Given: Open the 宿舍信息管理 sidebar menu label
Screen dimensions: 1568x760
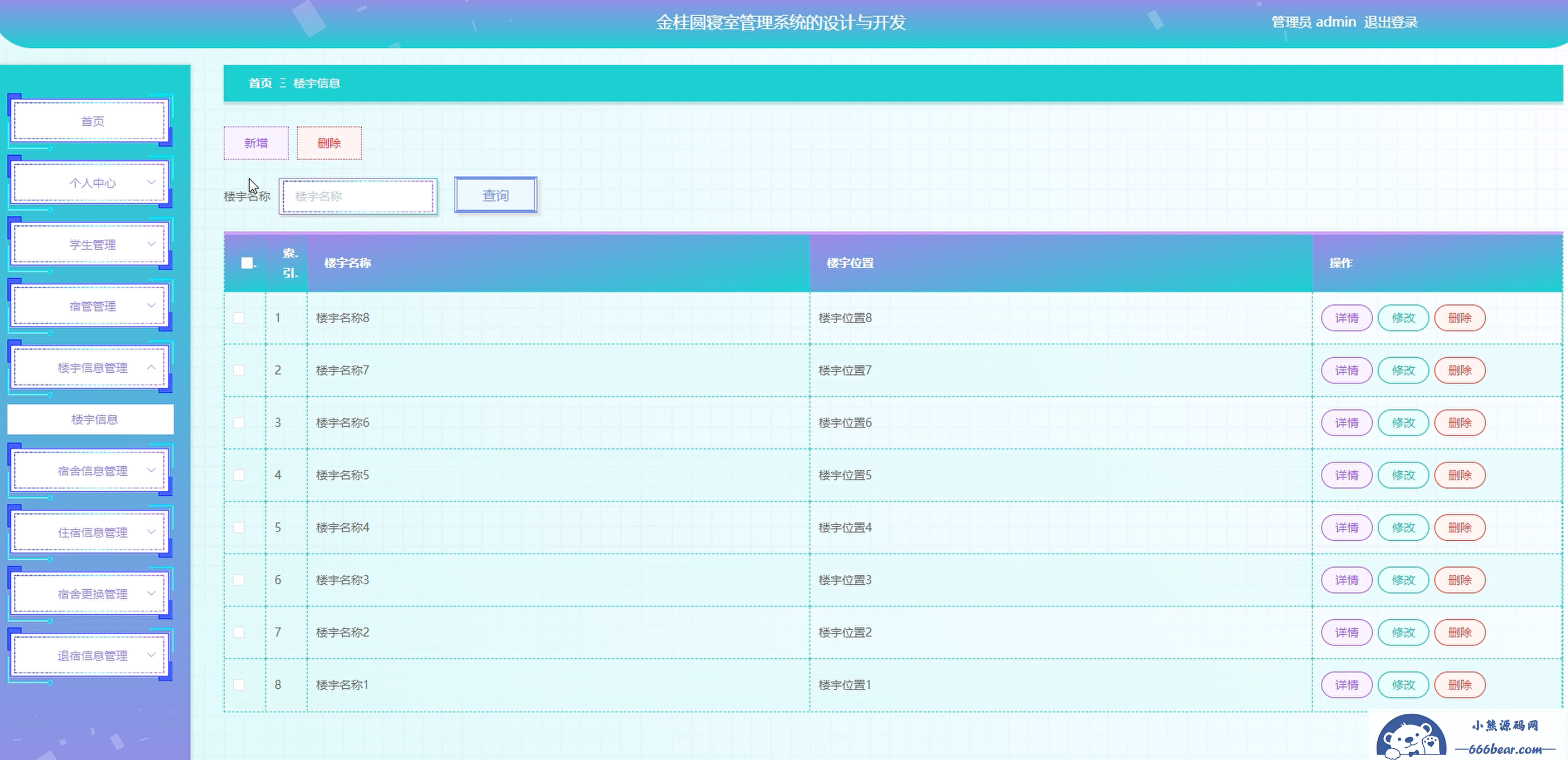Looking at the screenshot, I should click(92, 471).
